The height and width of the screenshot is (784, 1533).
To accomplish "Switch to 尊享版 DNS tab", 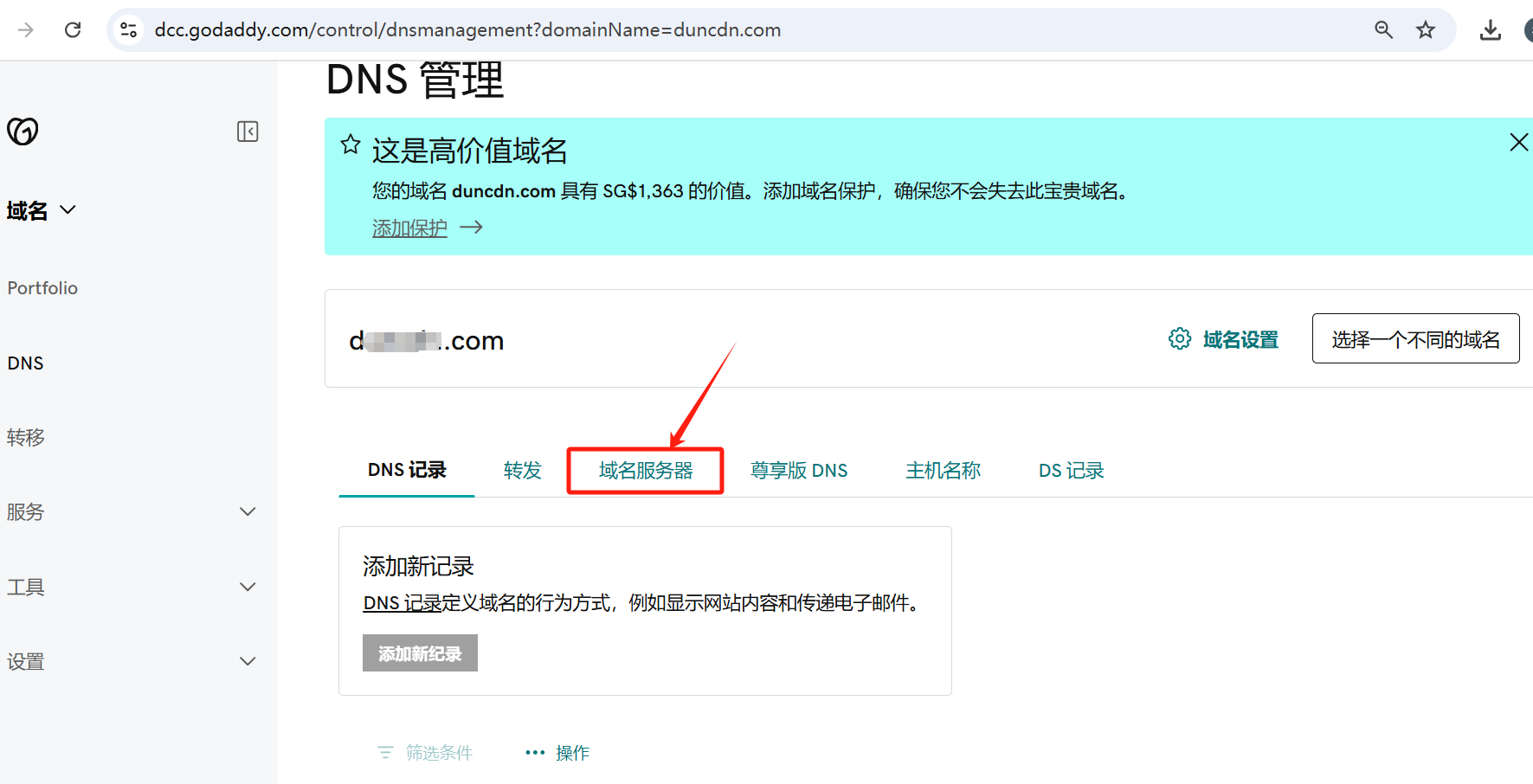I will coord(799,470).
